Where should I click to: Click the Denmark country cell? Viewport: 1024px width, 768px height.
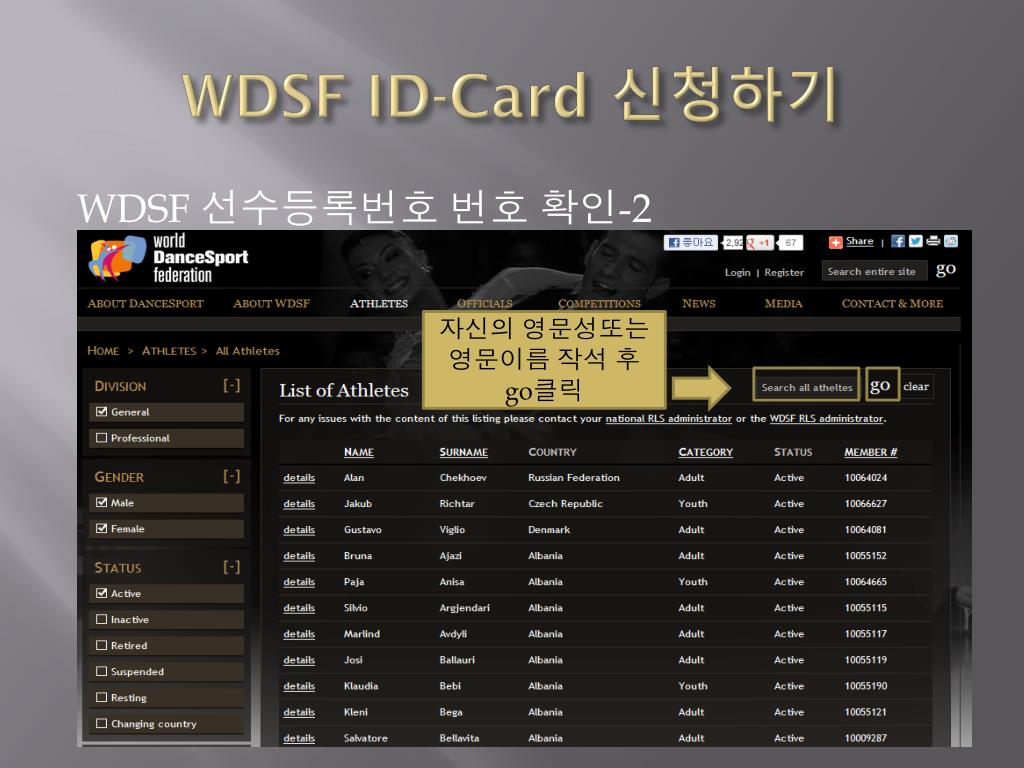click(549, 530)
